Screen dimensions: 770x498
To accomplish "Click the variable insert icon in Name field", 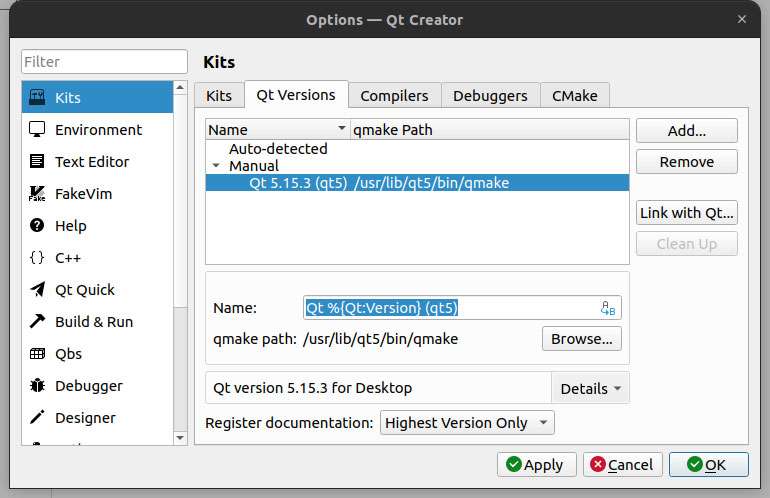I will click(608, 308).
